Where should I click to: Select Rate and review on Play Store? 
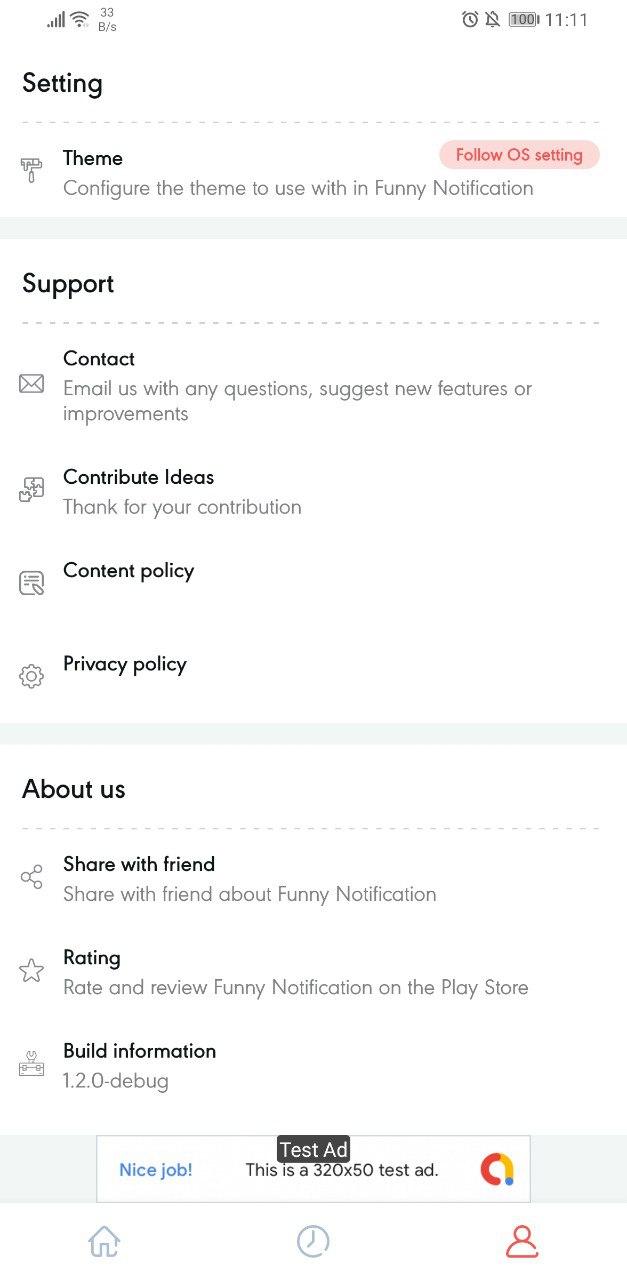[x=313, y=972]
